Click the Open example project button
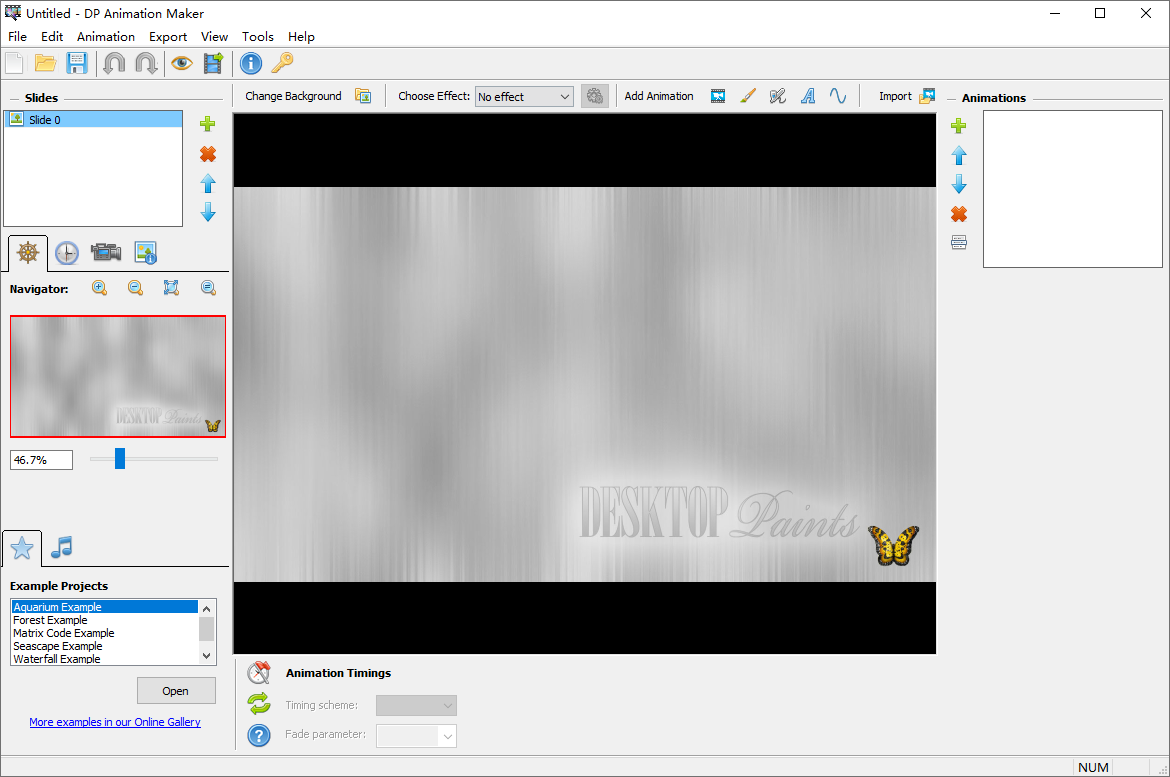The height and width of the screenshot is (777, 1170). [x=176, y=690]
